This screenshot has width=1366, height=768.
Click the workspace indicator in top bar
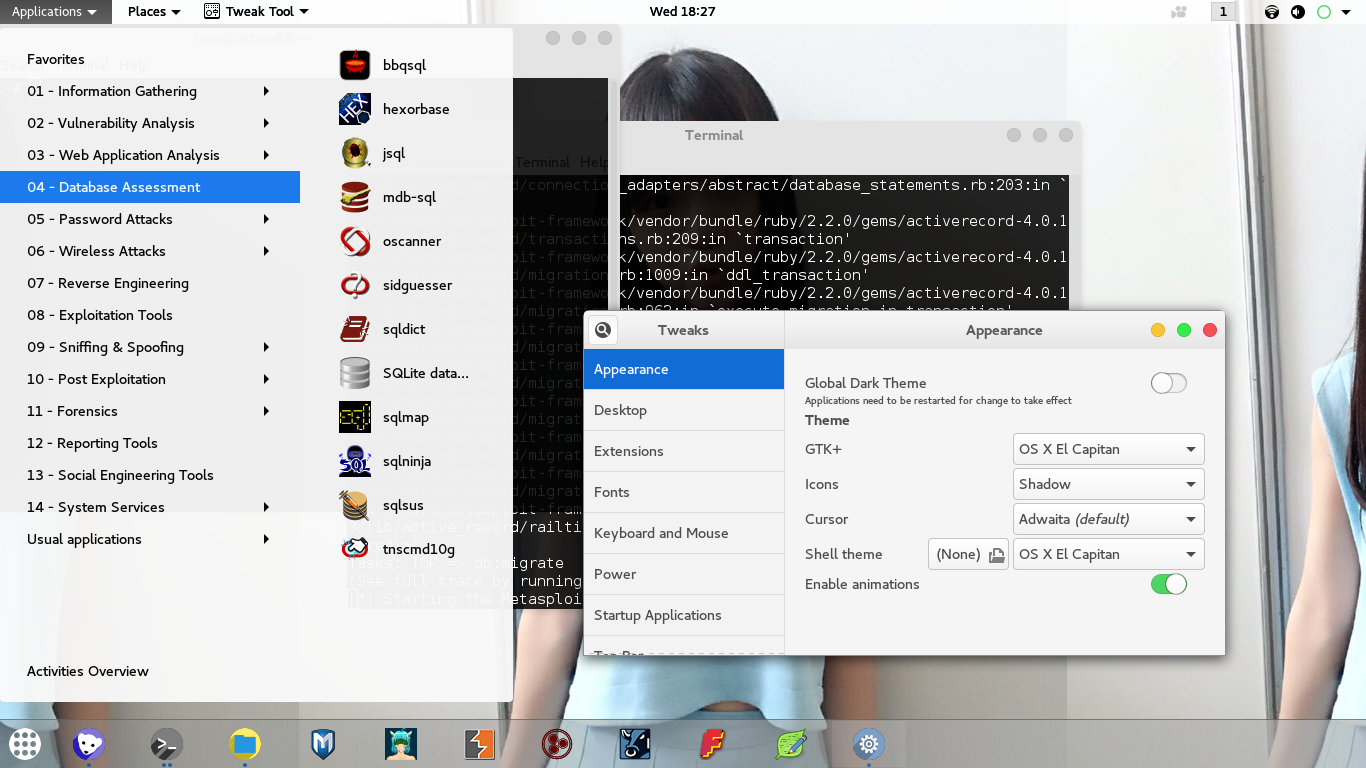[1221, 11]
